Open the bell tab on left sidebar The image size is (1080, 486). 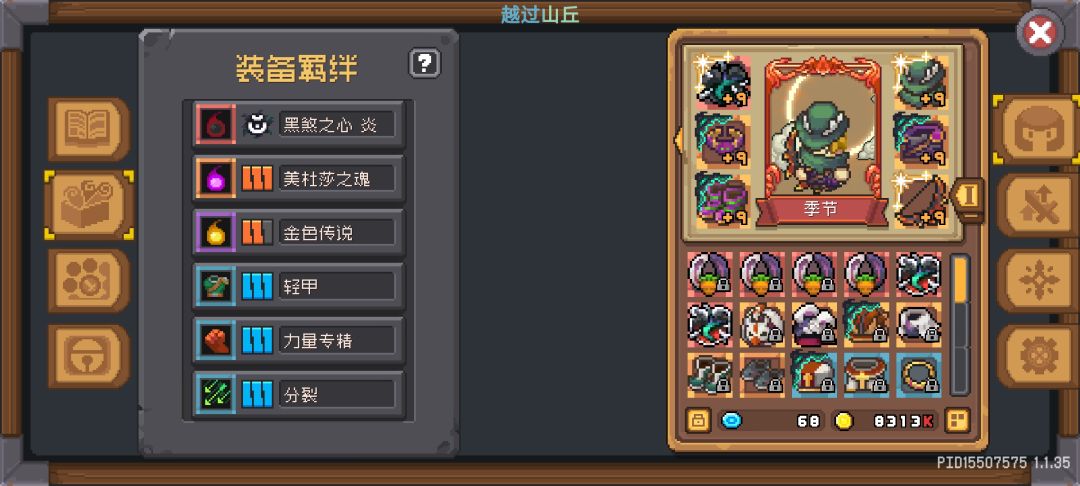coord(89,356)
